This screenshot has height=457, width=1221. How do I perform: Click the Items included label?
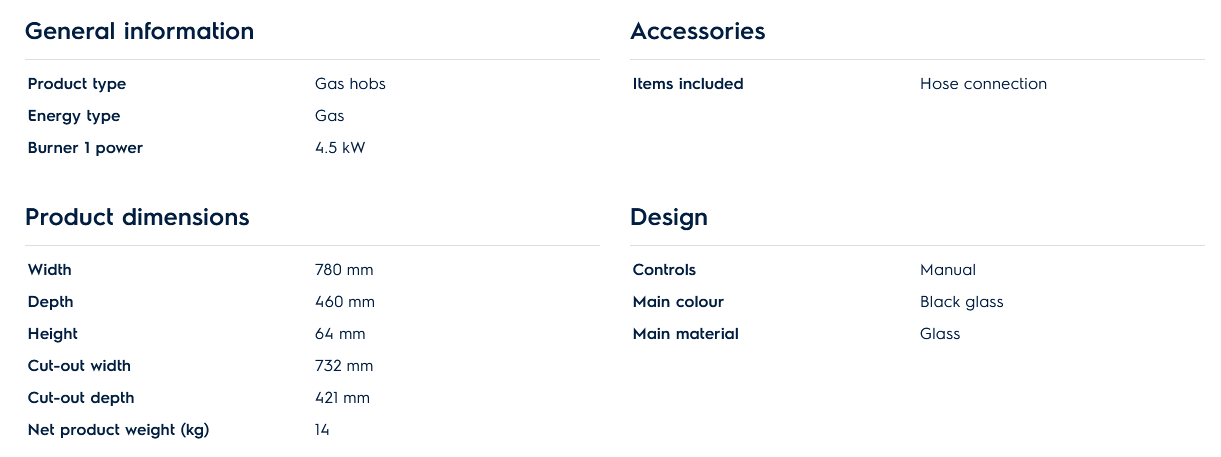pos(688,84)
